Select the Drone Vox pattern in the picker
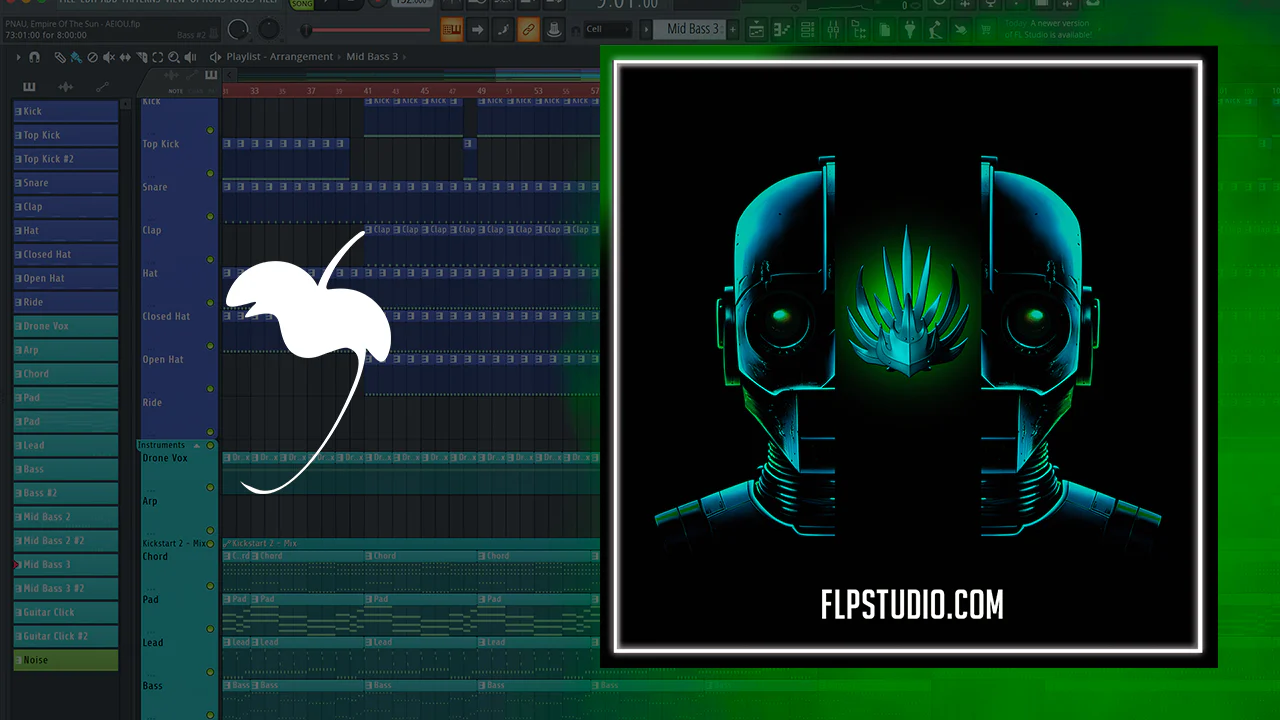The width and height of the screenshot is (1280, 720). click(x=66, y=326)
